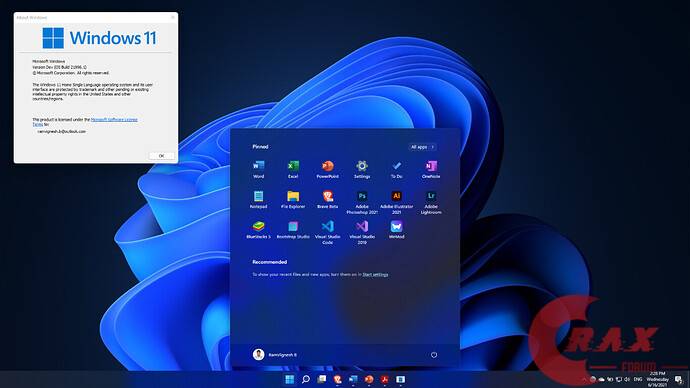Open Adobe Lightroom
This screenshot has width=690, height=388.
pyautogui.click(x=431, y=202)
